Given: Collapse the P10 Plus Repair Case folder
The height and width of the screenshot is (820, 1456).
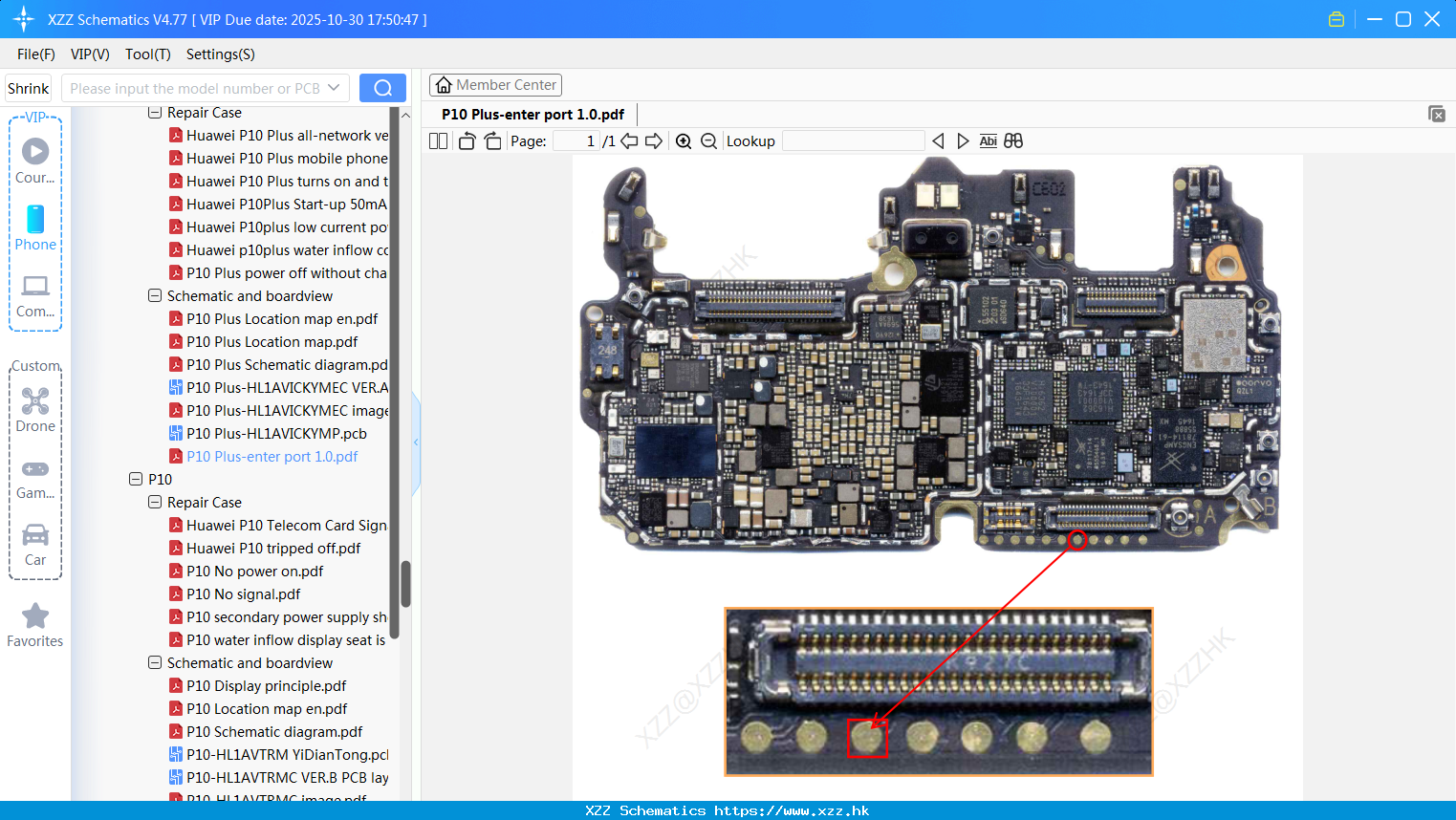Looking at the screenshot, I should coord(155,113).
